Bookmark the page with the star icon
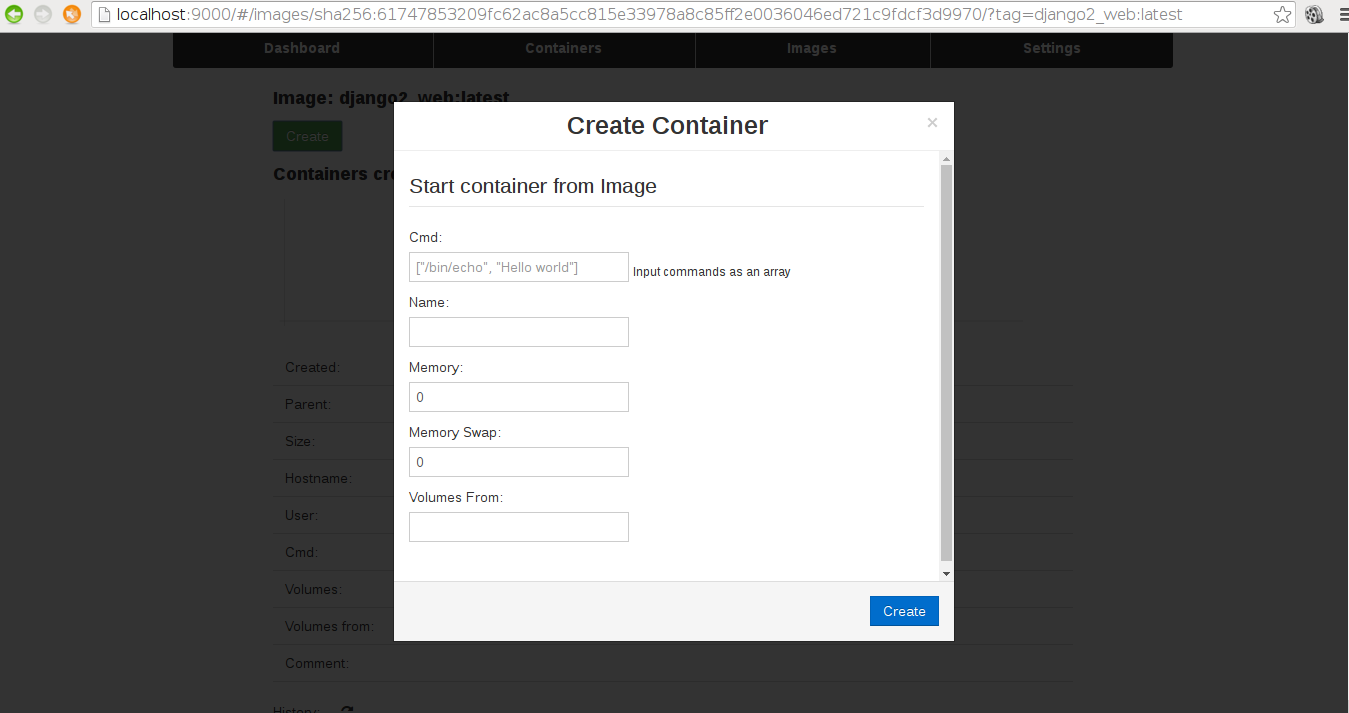This screenshot has height=713, width=1349. 1282,15
